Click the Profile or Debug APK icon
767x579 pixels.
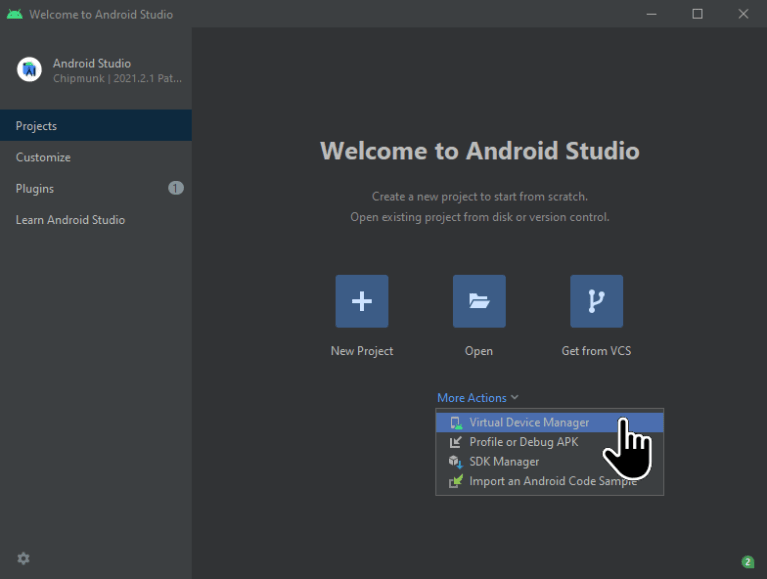(x=455, y=442)
